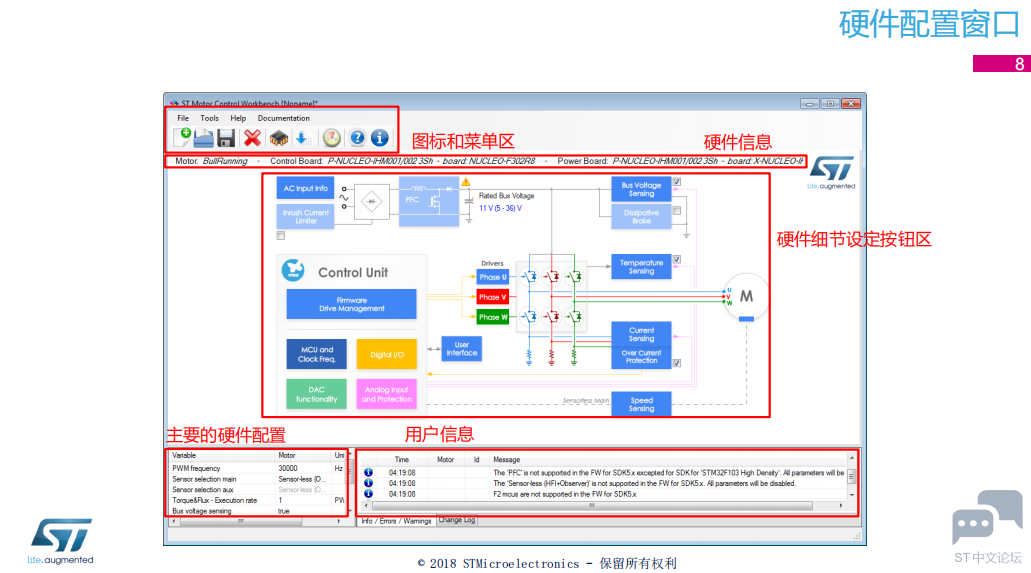Image resolution: width=1031 pixels, height=573 pixels.
Task: Click the Time column header
Action: (x=402, y=460)
